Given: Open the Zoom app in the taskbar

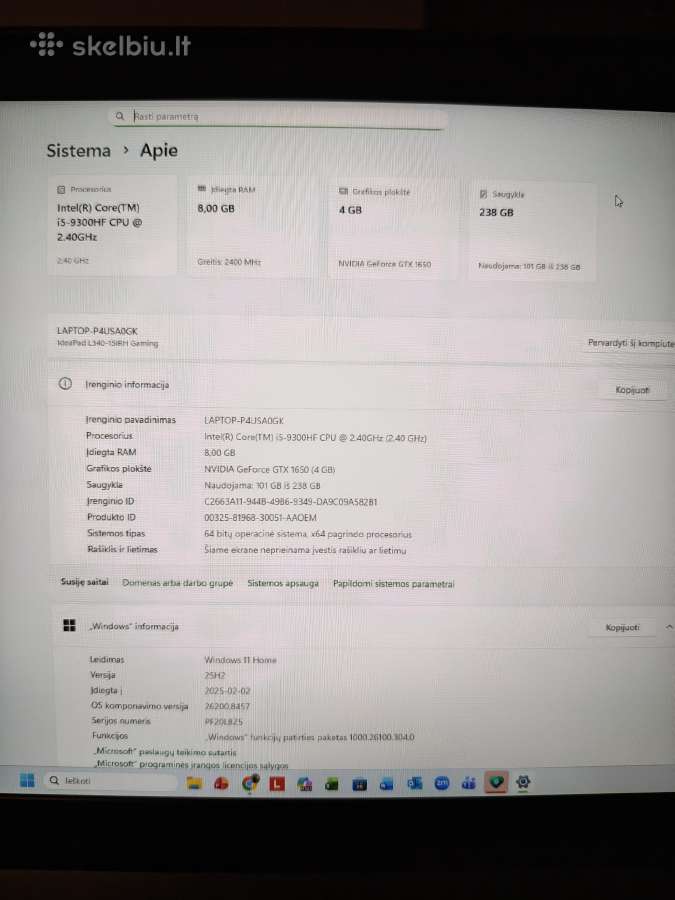Looking at the screenshot, I should coord(441,783).
